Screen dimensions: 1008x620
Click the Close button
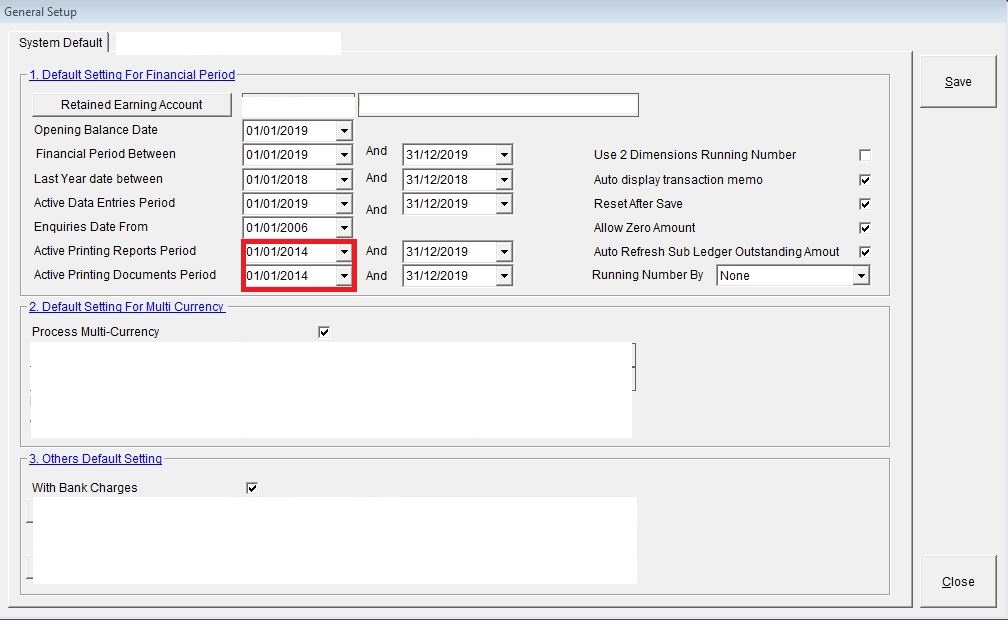[958, 581]
